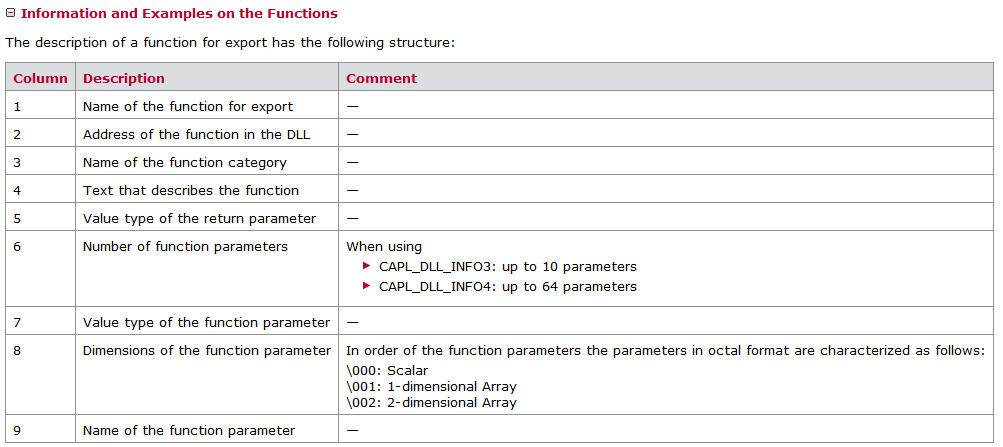Viewport: 1003px width, 447px height.
Task: Click 'Name of the function category' text
Action: tap(185, 162)
